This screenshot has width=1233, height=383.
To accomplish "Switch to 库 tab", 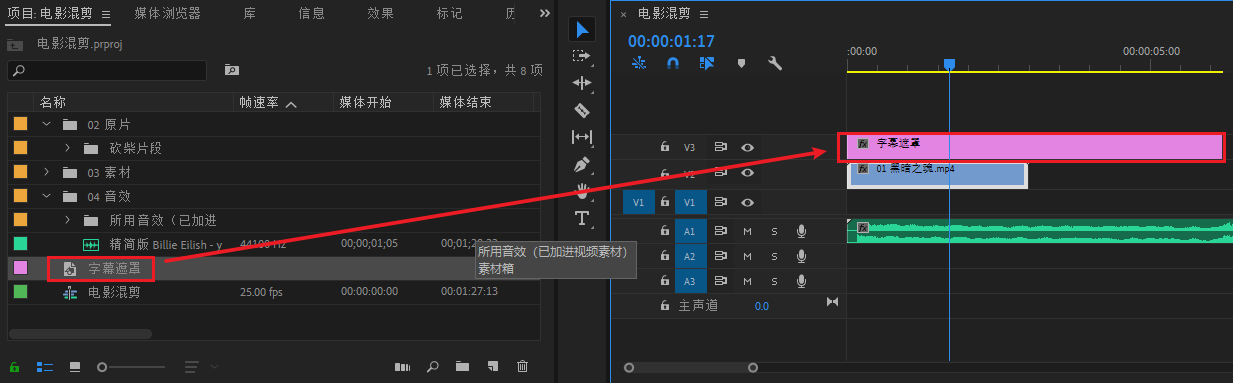I will click(x=249, y=14).
